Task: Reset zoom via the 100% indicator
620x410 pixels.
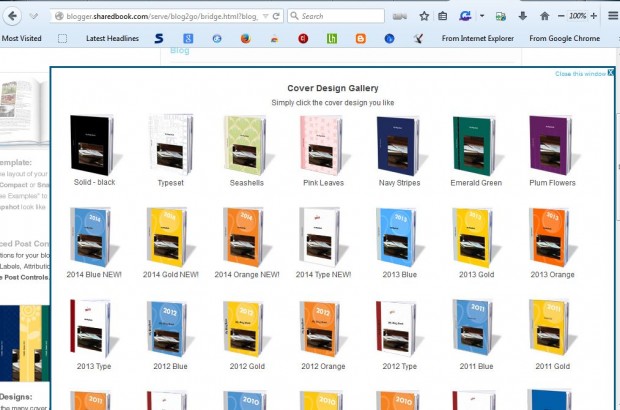Action: pos(577,16)
